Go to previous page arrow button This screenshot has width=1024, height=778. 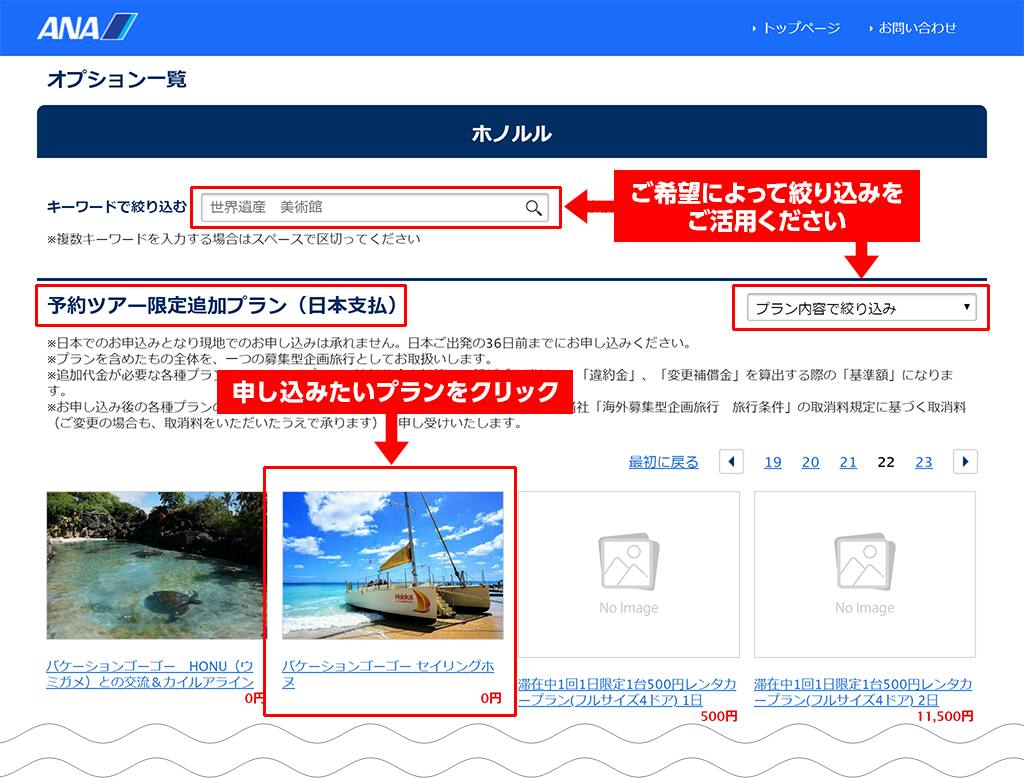(x=732, y=462)
